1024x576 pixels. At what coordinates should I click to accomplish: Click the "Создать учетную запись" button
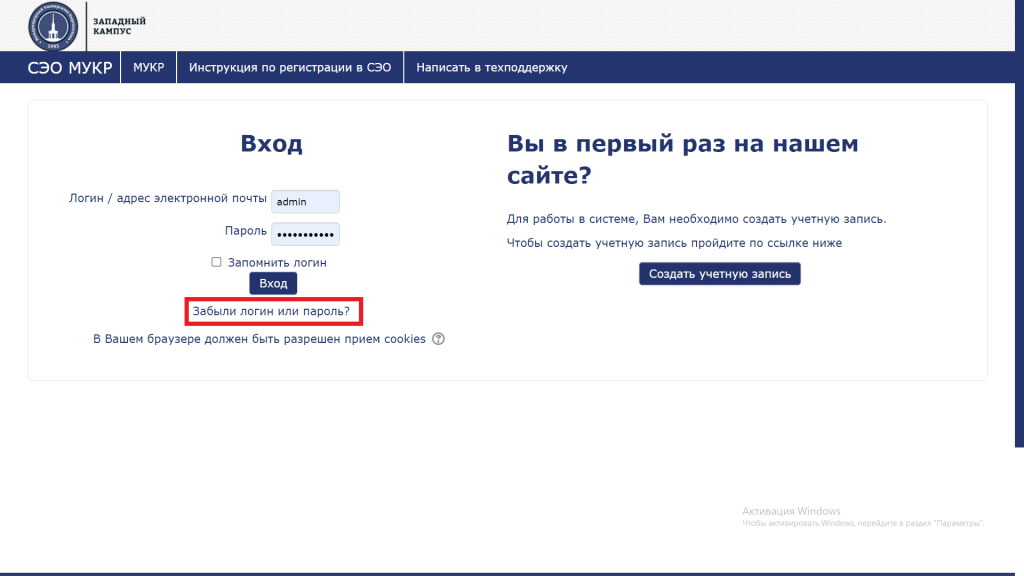point(719,273)
